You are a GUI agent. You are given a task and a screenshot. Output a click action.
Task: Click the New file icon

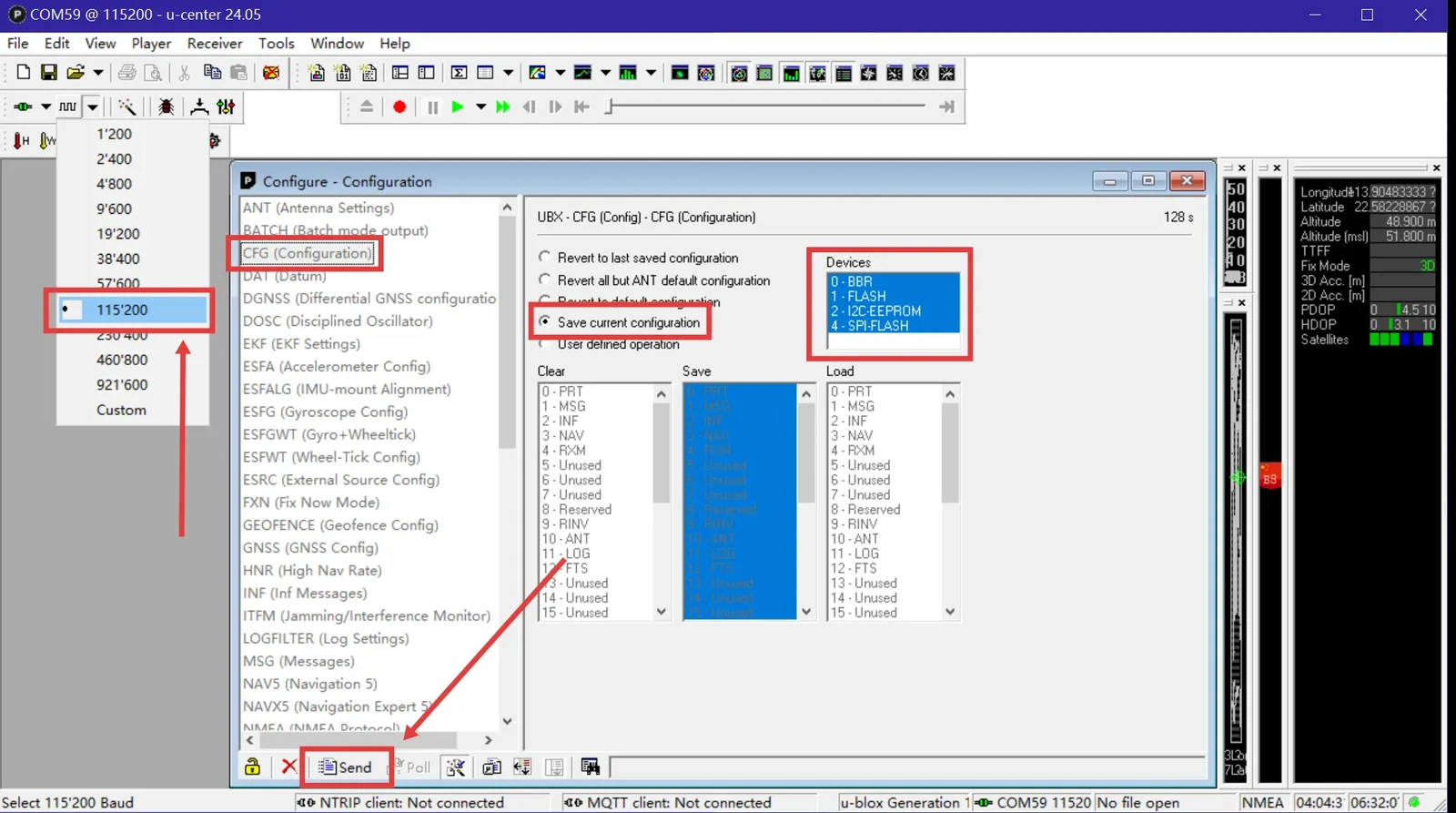coord(24,73)
